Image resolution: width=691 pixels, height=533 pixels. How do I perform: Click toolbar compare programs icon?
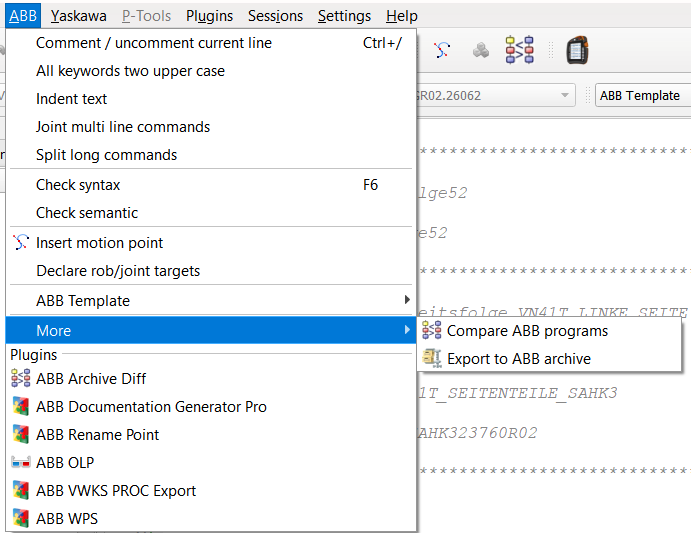[520, 50]
